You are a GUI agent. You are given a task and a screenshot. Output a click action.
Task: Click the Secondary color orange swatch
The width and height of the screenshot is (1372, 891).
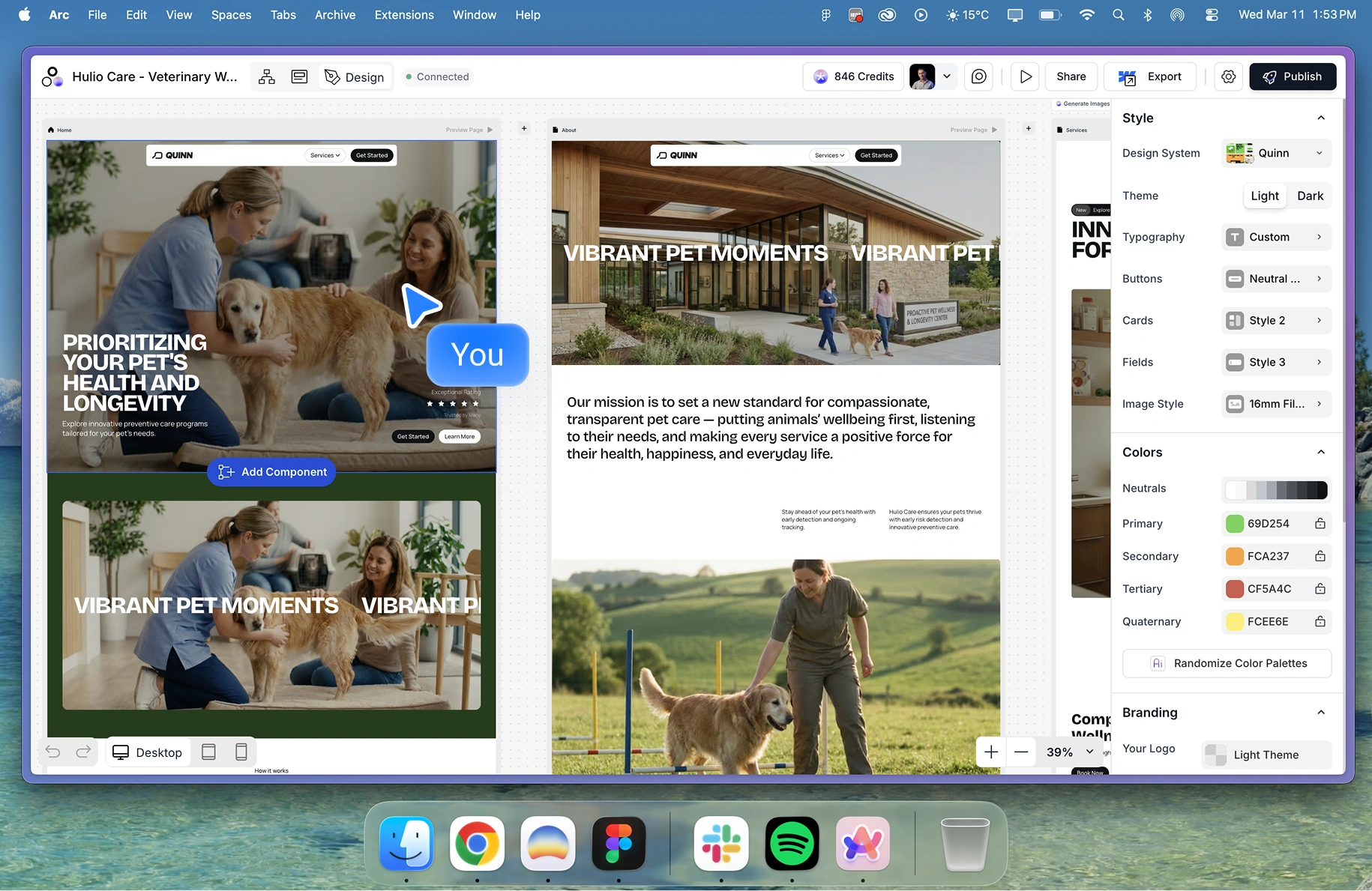[x=1234, y=556]
